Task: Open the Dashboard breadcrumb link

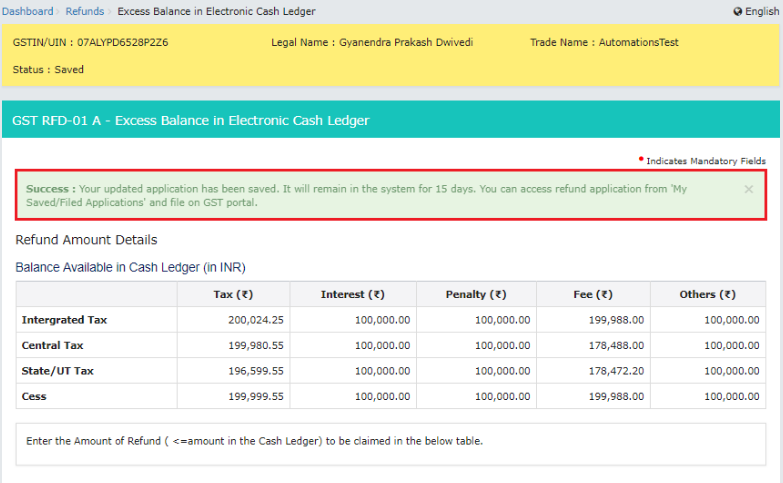Action: pyautogui.click(x=27, y=11)
